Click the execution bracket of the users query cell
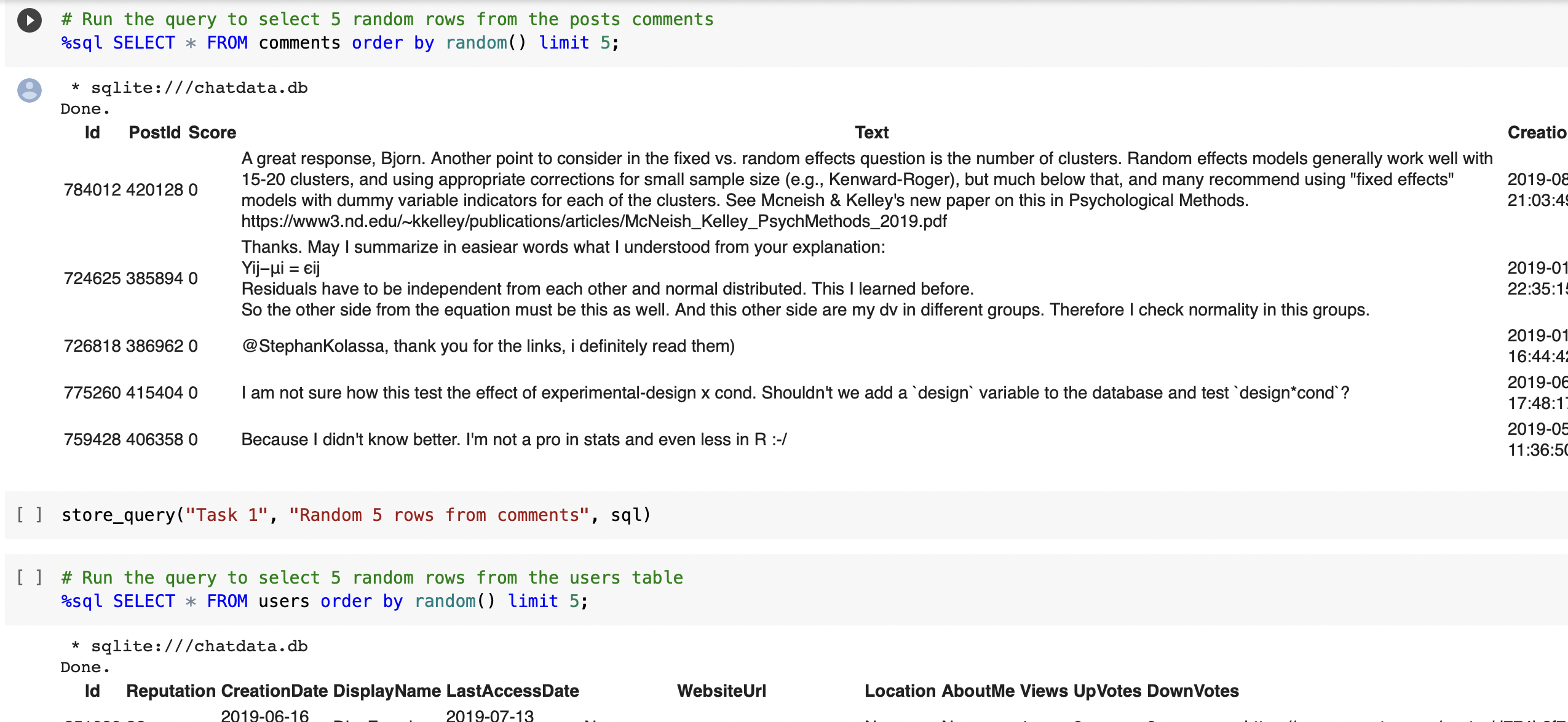The height and width of the screenshot is (722, 1568). tap(30, 577)
